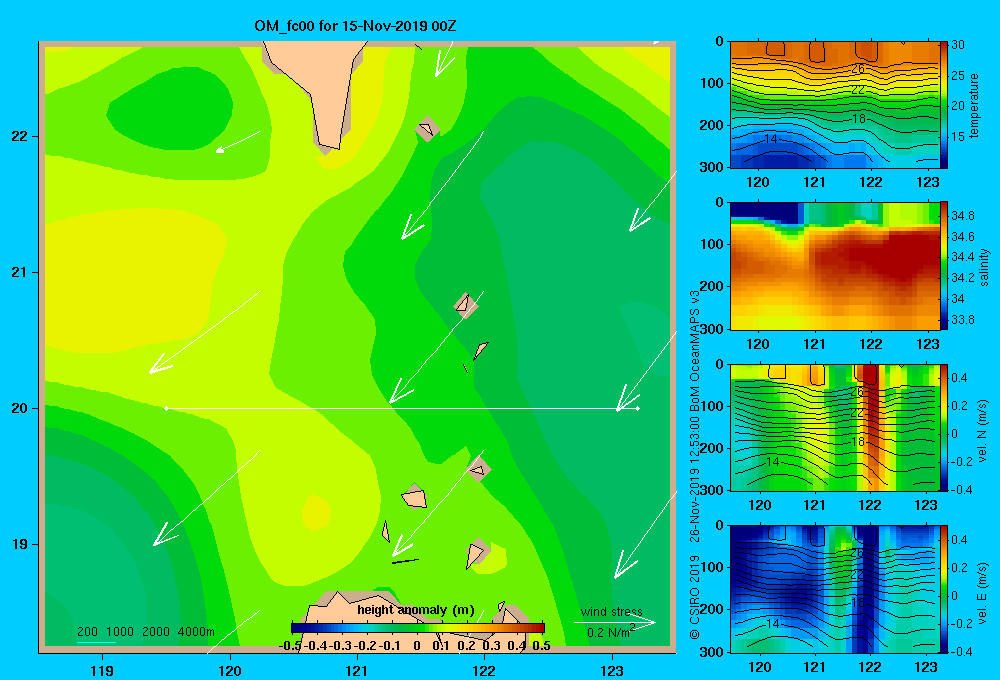Click the '33.8' tick on salinity color bar

pyautogui.click(x=962, y=320)
